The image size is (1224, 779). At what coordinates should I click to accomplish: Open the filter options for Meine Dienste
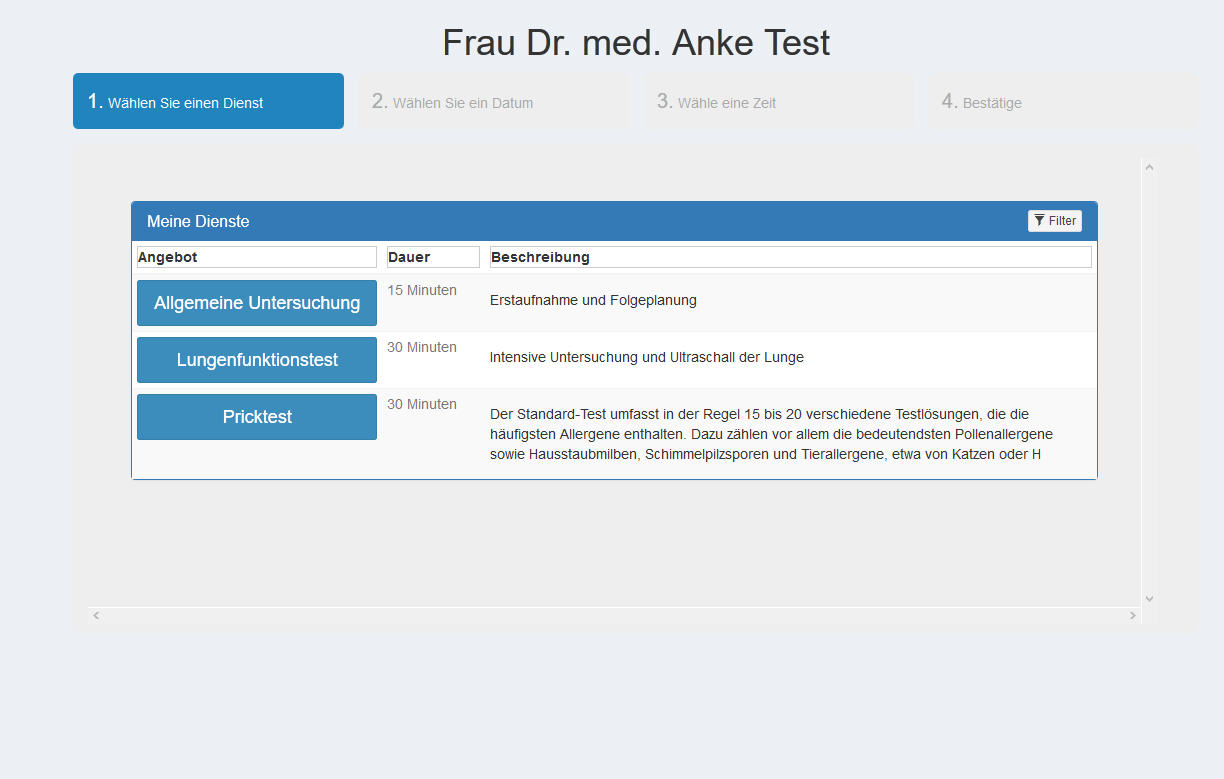[1054, 220]
